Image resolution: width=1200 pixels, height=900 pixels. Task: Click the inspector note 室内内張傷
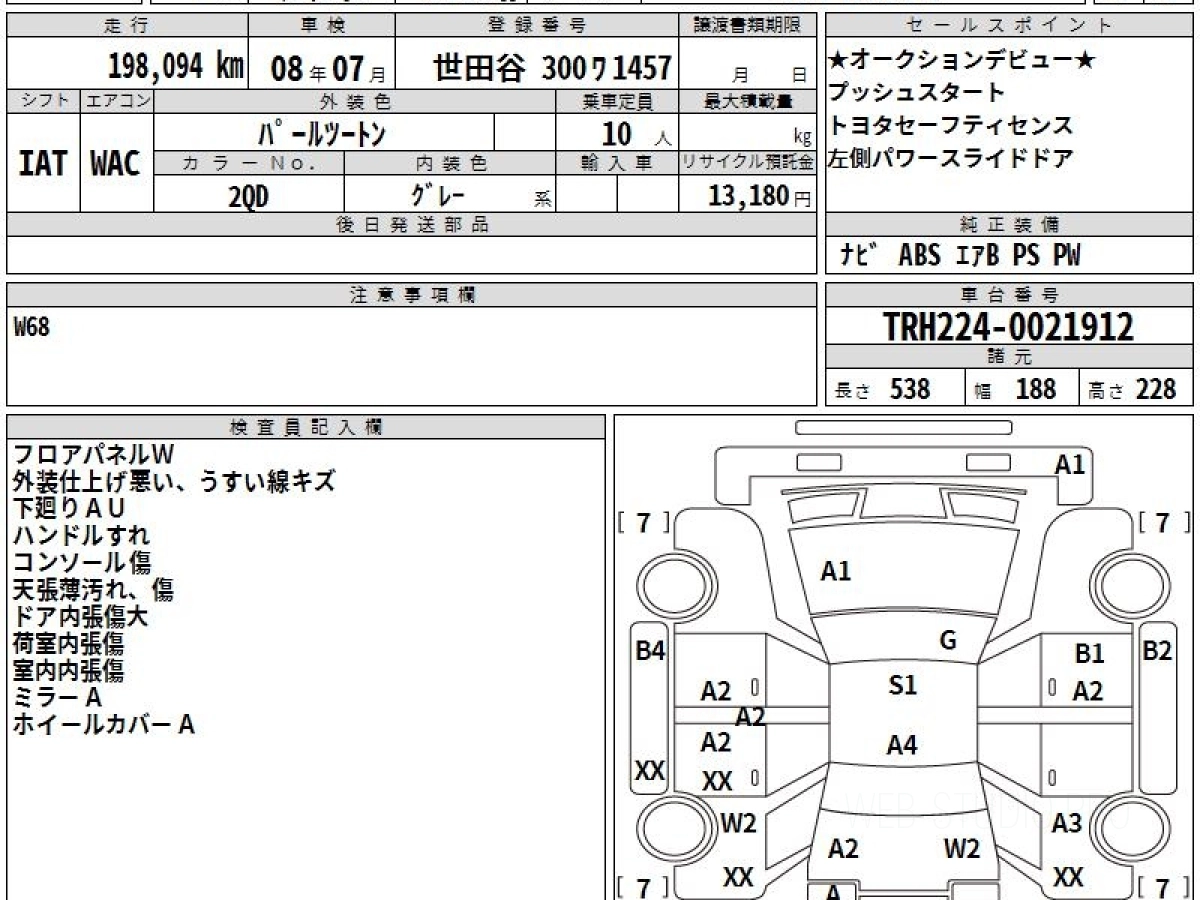point(68,670)
